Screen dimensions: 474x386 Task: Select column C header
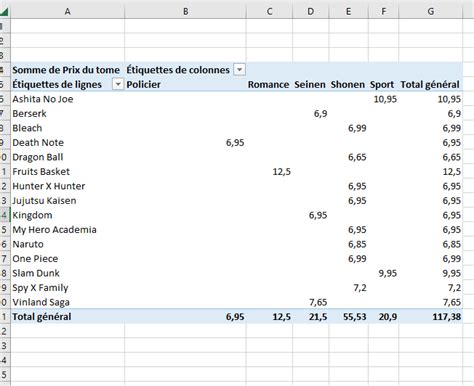pos(269,12)
